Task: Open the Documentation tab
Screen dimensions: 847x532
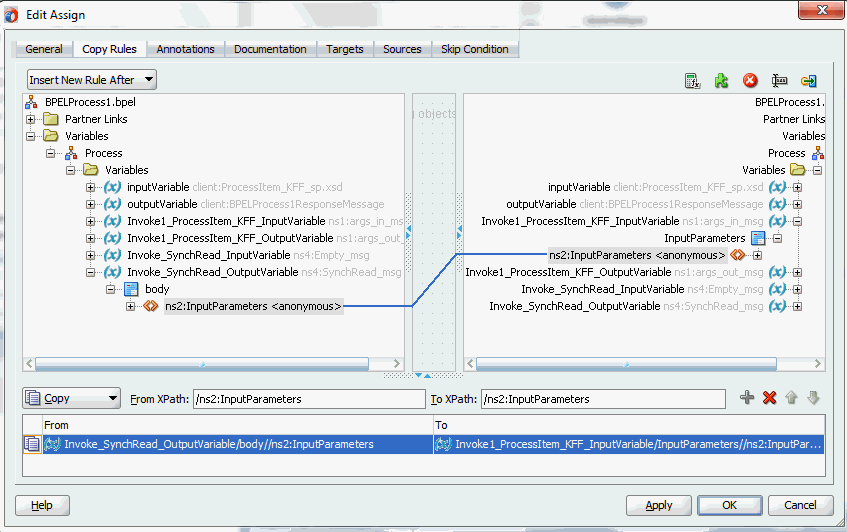Action: pyautogui.click(x=270, y=49)
